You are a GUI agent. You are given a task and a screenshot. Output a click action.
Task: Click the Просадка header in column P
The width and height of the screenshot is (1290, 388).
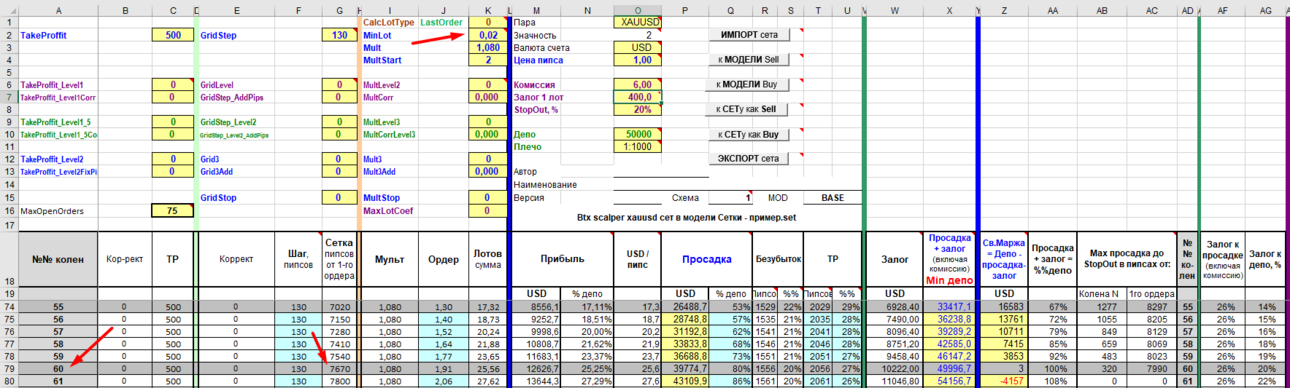point(706,258)
